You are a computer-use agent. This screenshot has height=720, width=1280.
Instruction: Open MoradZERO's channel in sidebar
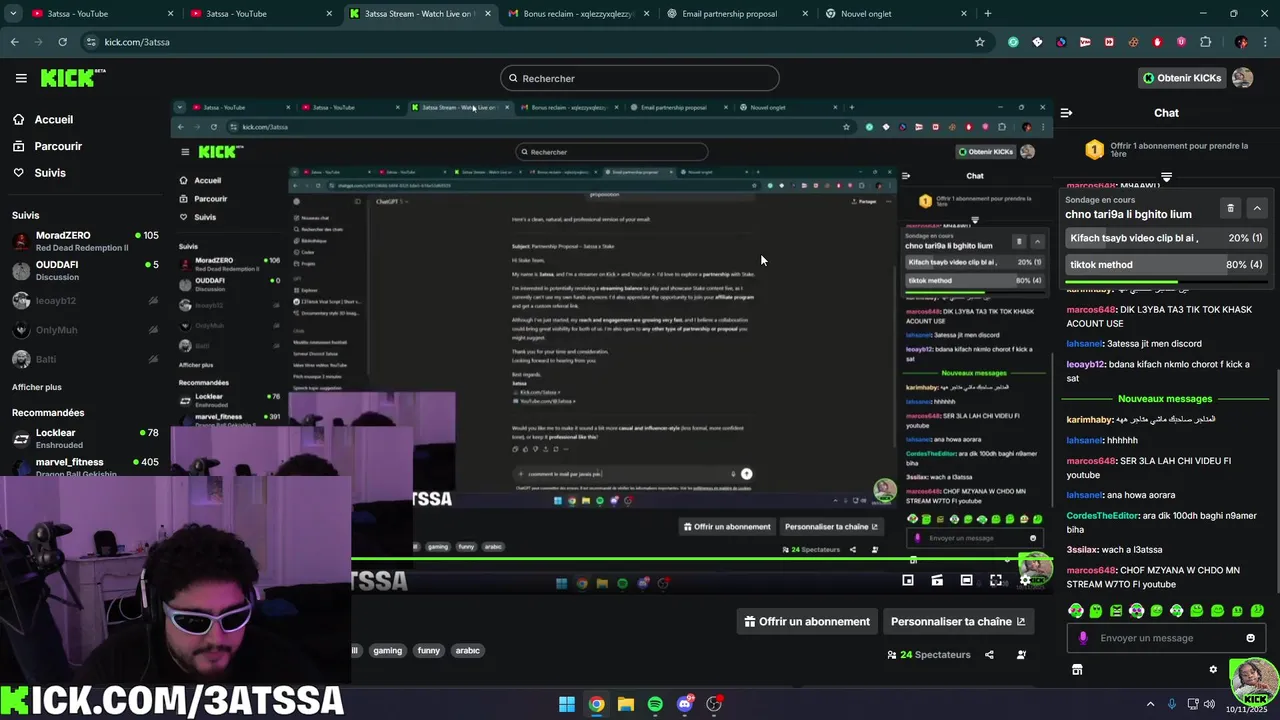pos(85,241)
